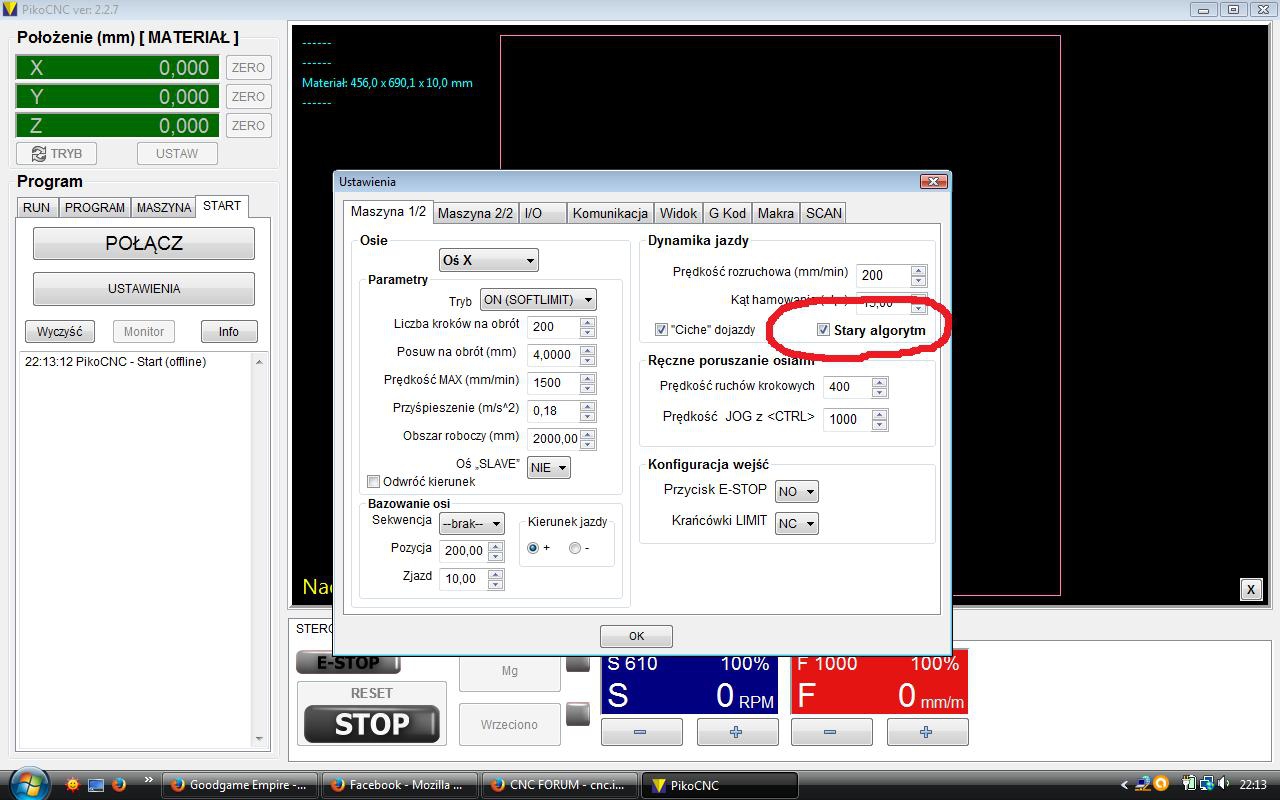This screenshot has height=800, width=1280.
Task: Toggle the "Ciche" dojazdy checkbox
Action: click(661, 330)
